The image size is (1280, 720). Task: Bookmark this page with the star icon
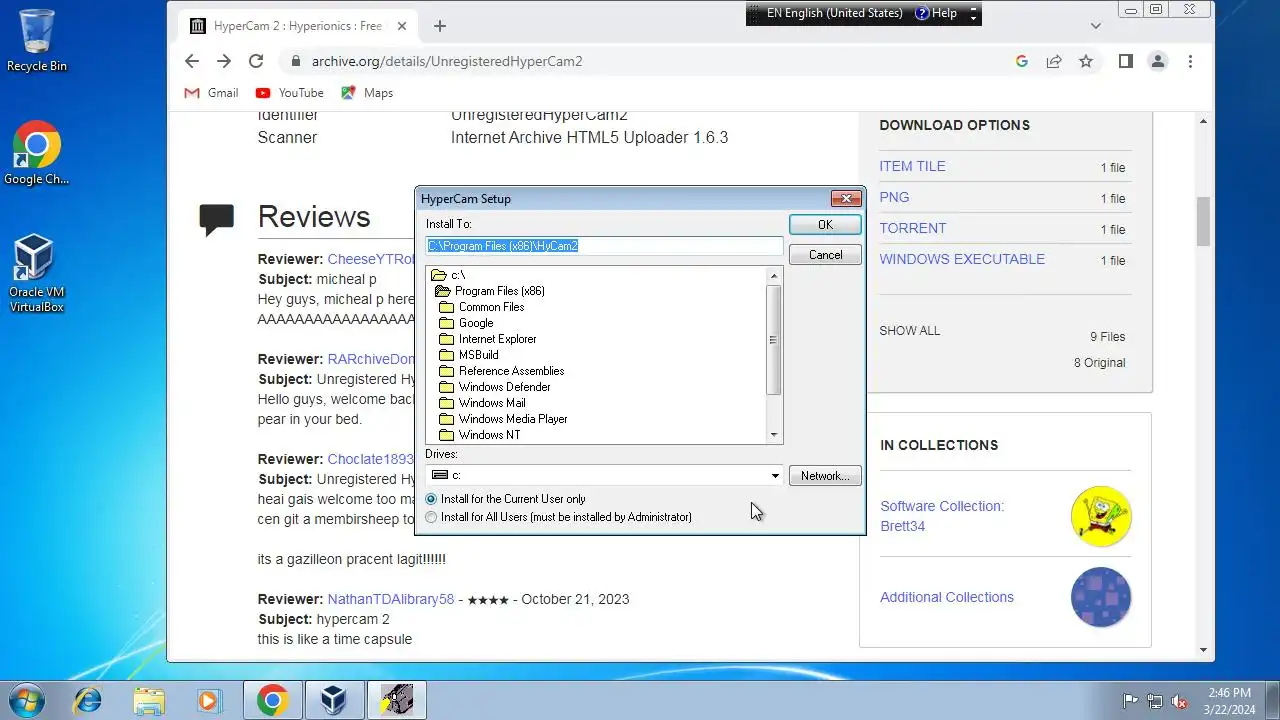1086,61
